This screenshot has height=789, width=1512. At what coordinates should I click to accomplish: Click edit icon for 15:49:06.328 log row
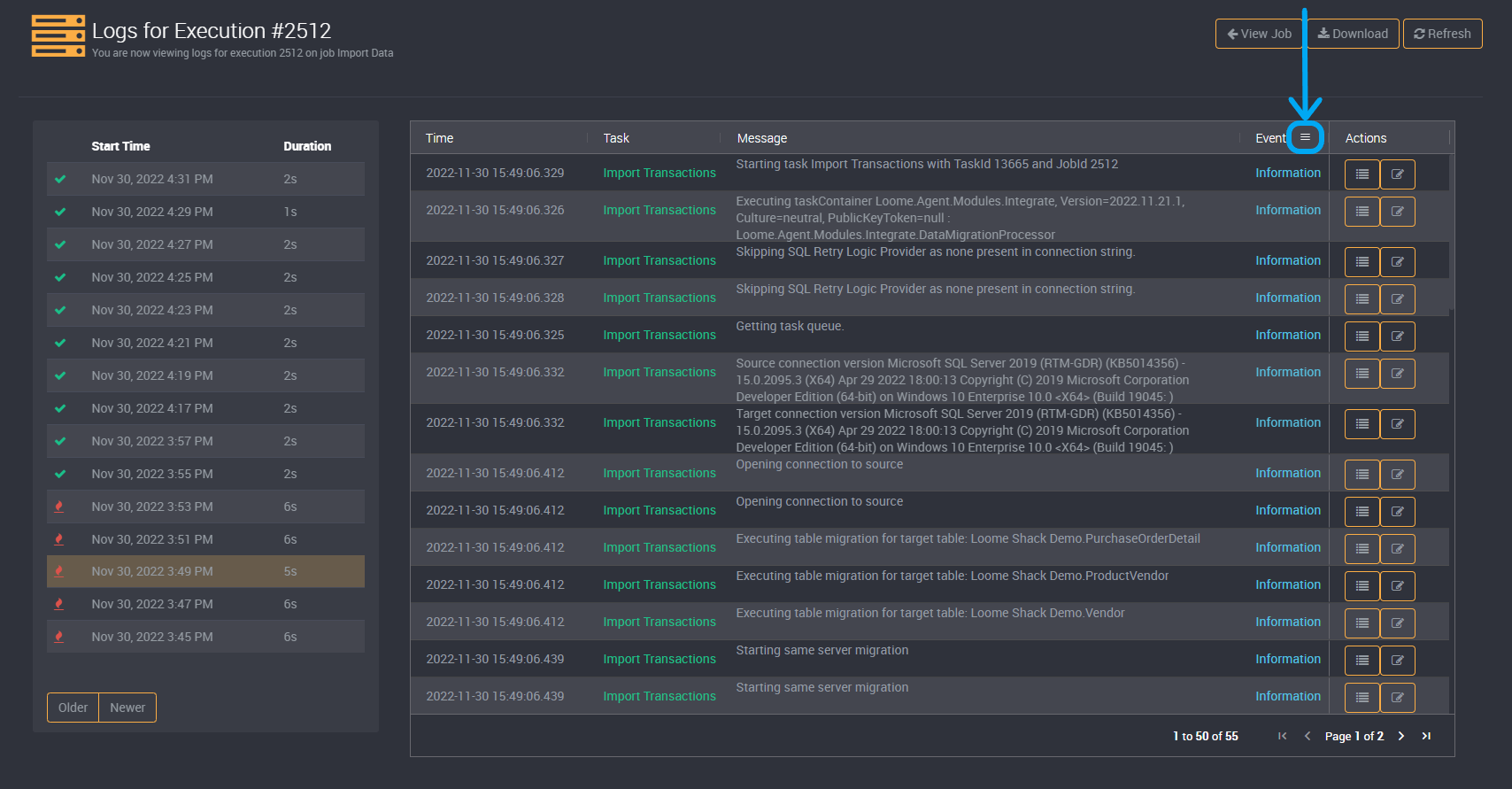pos(1397,299)
